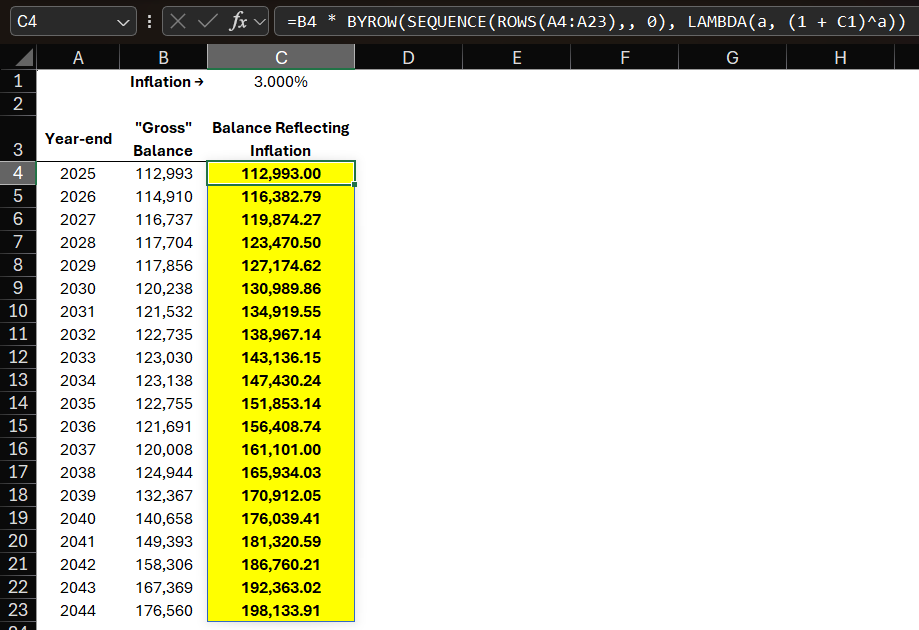Select column F header
The height and width of the screenshot is (630, 919).
click(x=625, y=57)
